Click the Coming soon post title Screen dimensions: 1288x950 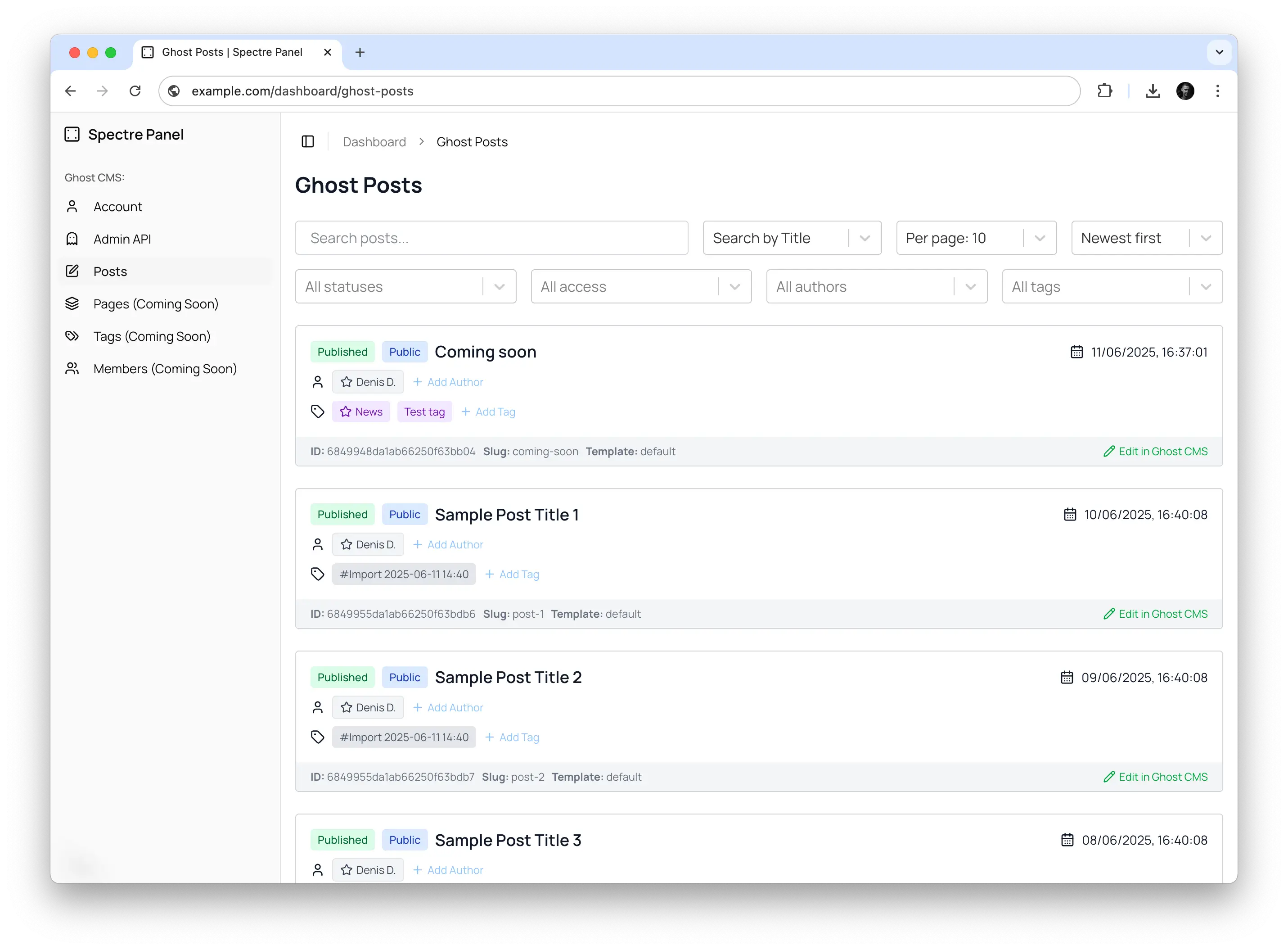pos(485,352)
